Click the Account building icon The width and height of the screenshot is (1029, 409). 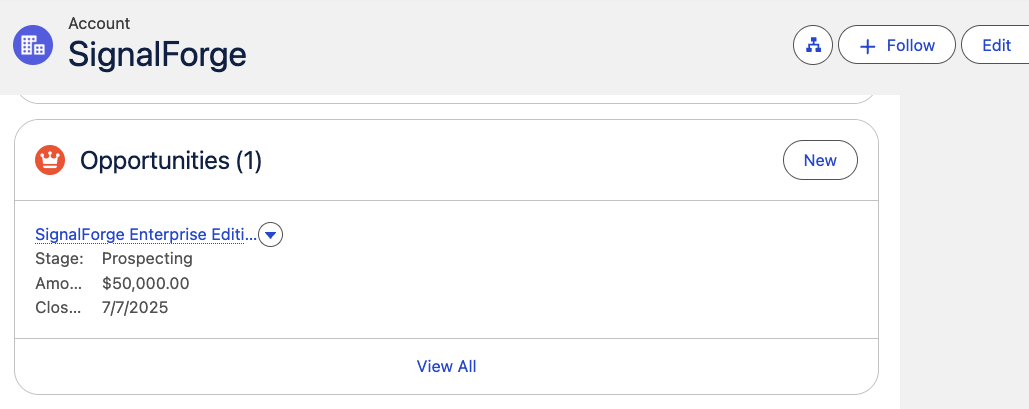tap(32, 45)
